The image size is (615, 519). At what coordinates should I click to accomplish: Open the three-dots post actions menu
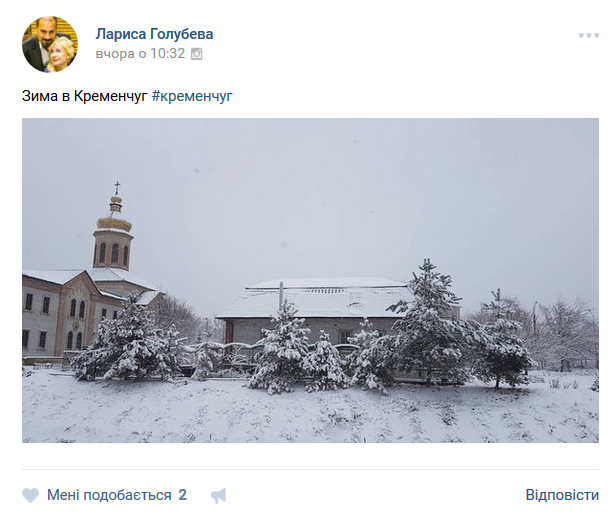(x=588, y=36)
